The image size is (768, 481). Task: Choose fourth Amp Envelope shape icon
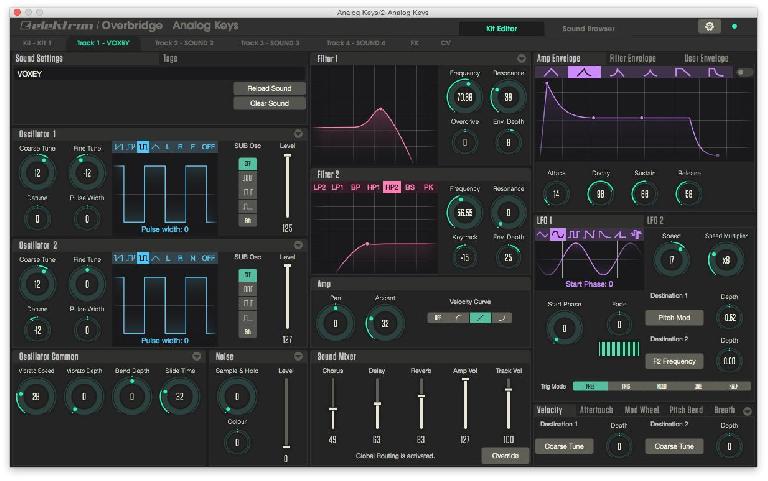tap(650, 72)
